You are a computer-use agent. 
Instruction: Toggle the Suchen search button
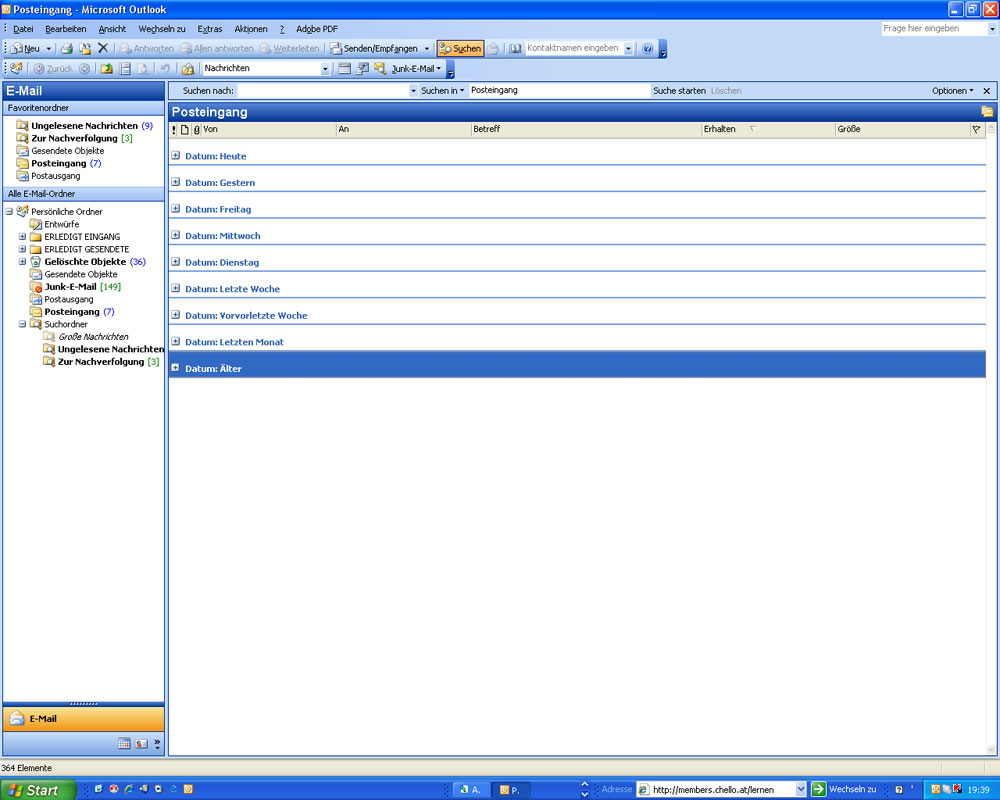point(460,48)
